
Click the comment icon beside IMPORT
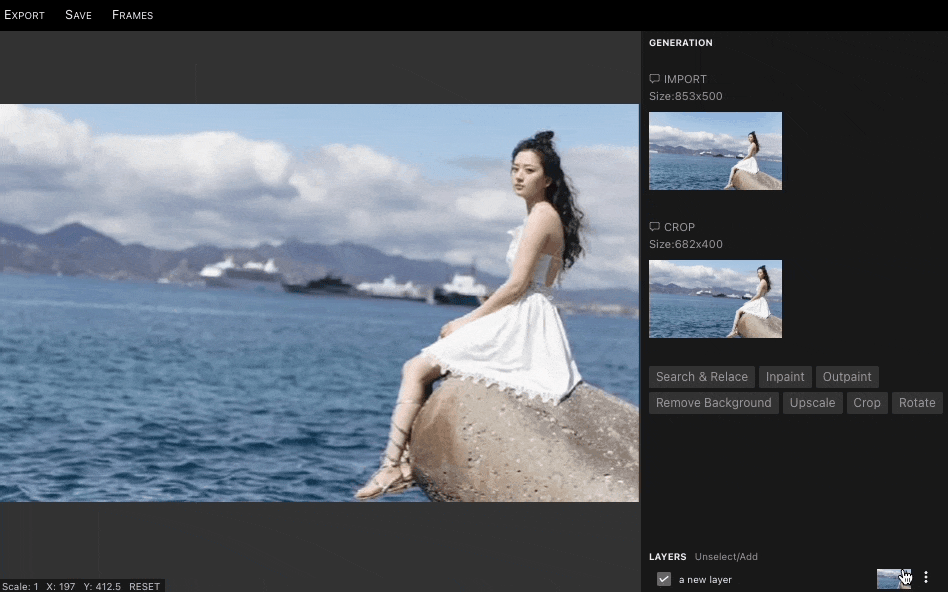coord(655,79)
